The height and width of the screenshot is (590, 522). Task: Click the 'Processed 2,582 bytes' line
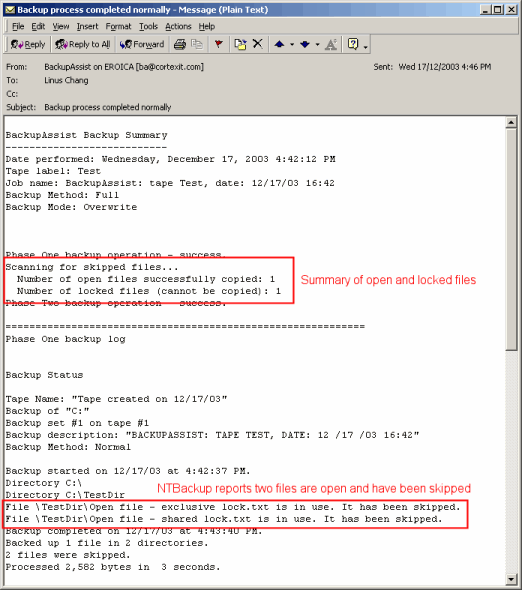coord(113,567)
